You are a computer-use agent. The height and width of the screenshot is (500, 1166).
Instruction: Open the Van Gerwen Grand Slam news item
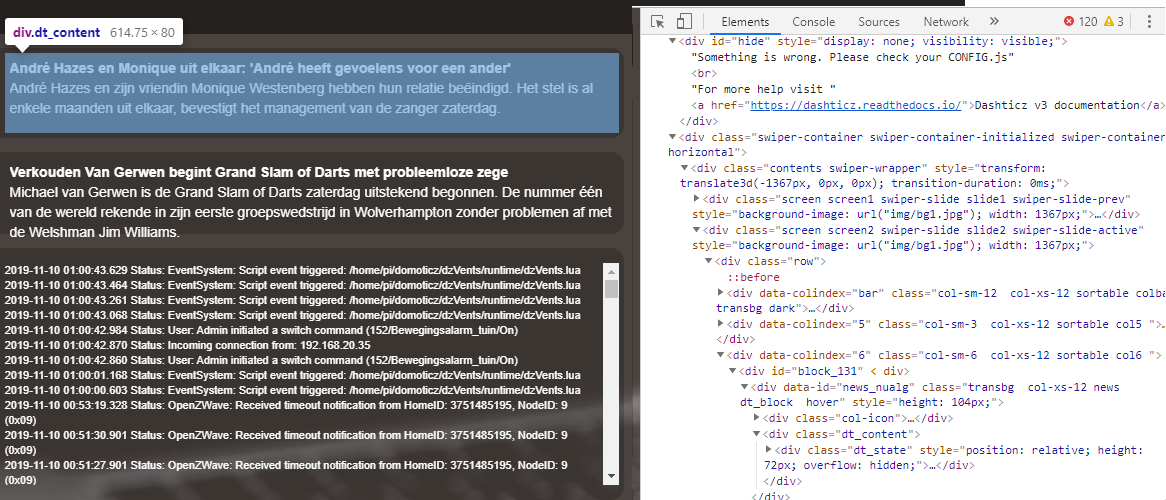click(x=312, y=193)
